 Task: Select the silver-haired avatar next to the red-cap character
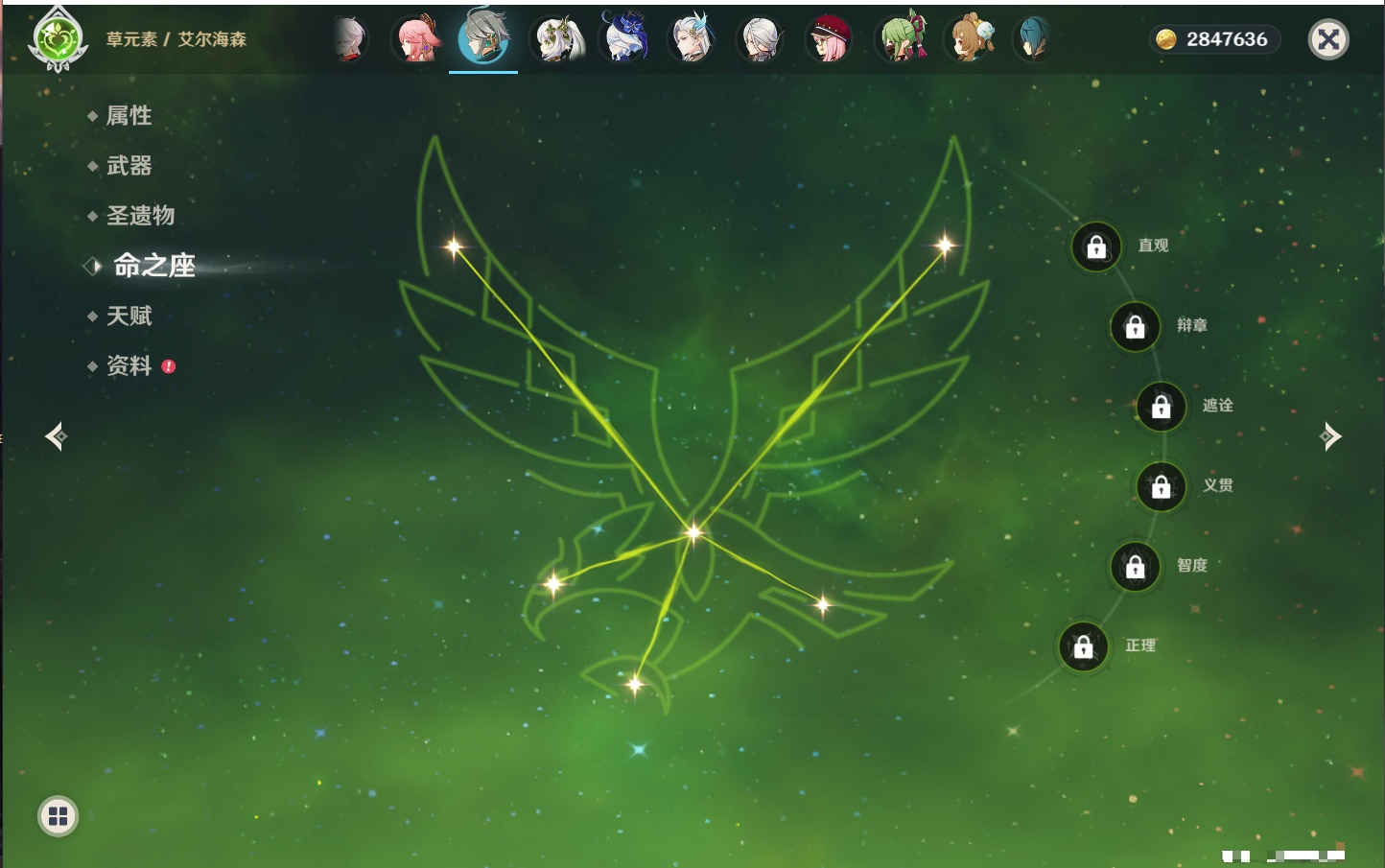[x=760, y=39]
